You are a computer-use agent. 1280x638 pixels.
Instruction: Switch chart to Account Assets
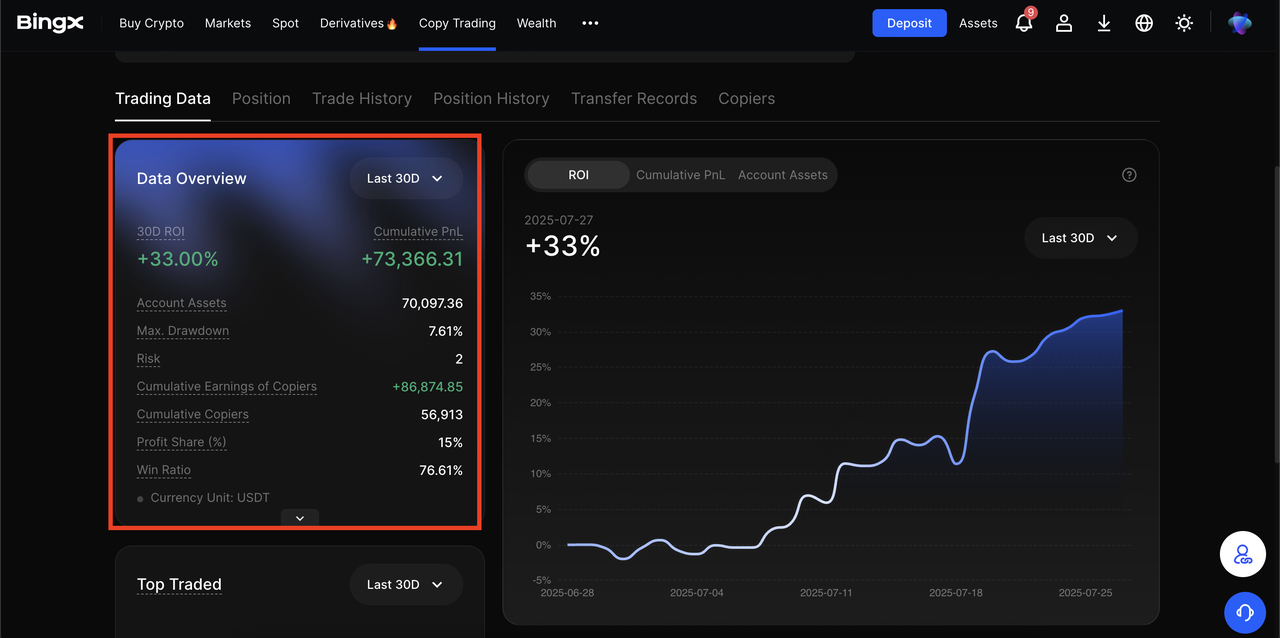tap(782, 175)
